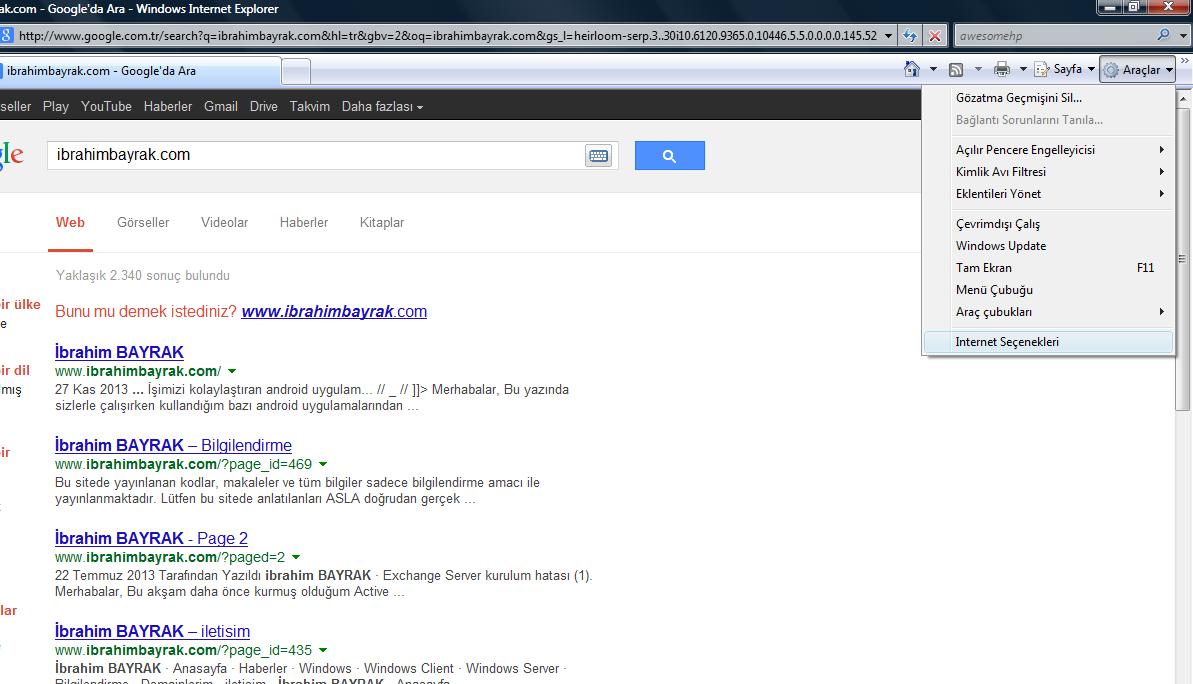Open İbrahim BAYRAK - Page 2 result

click(151, 538)
